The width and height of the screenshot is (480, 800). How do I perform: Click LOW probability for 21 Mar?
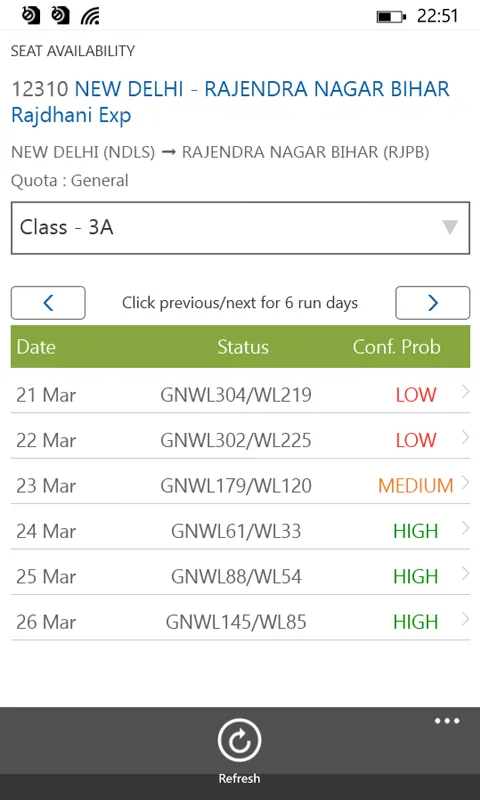416,395
